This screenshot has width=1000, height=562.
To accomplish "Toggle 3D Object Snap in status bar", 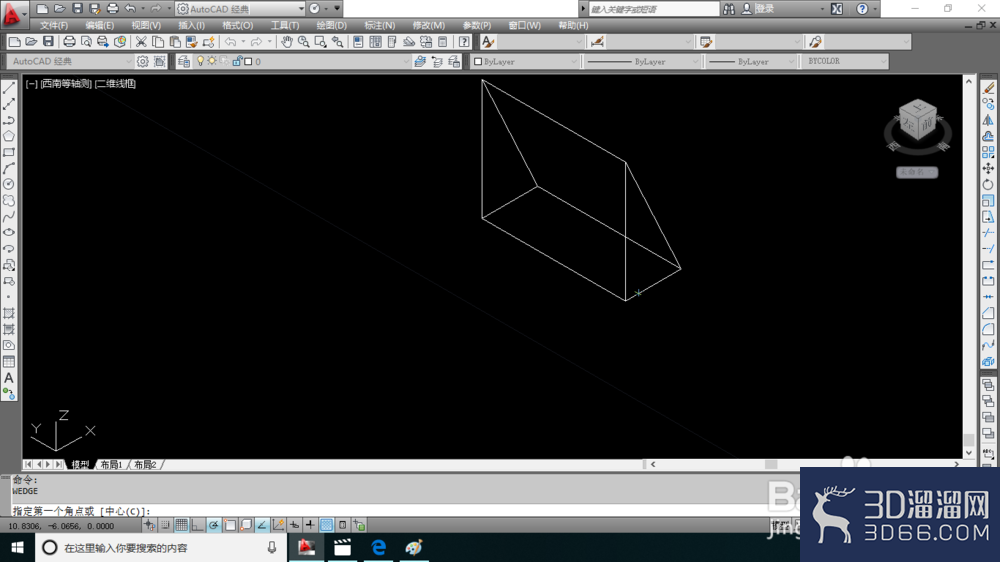I will click(246, 526).
